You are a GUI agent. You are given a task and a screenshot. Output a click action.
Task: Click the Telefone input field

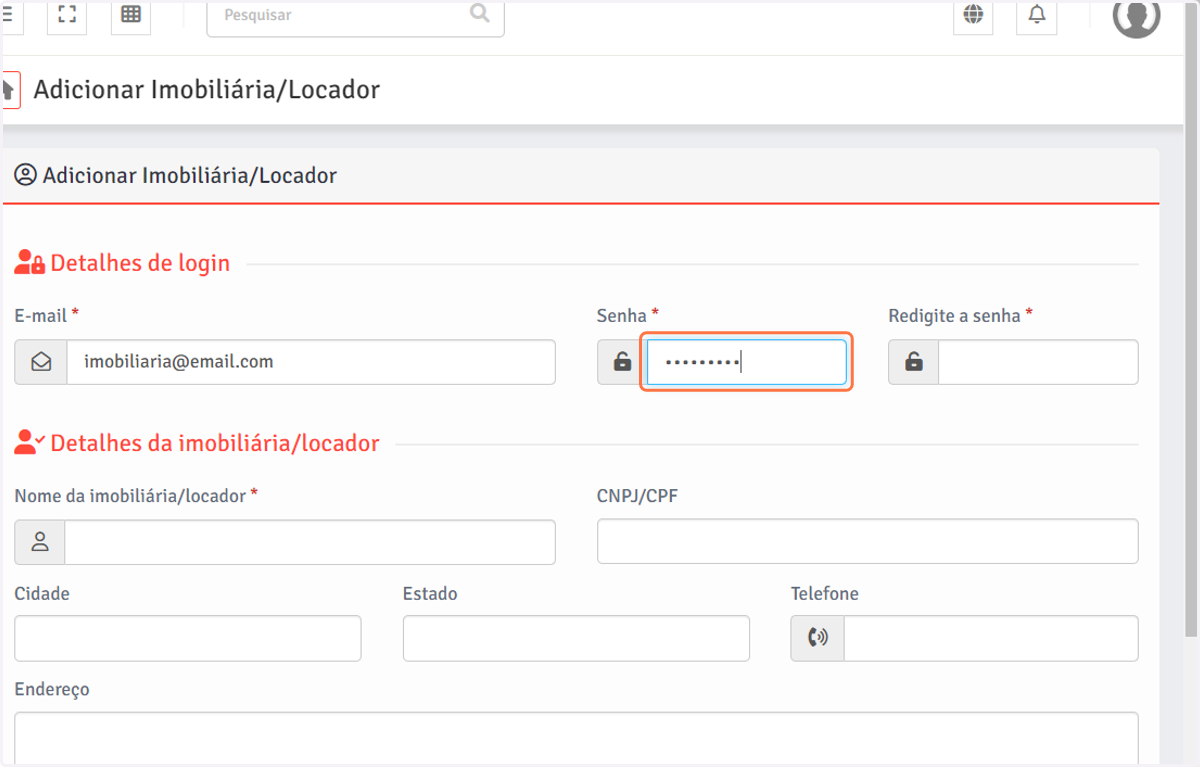[x=991, y=638]
